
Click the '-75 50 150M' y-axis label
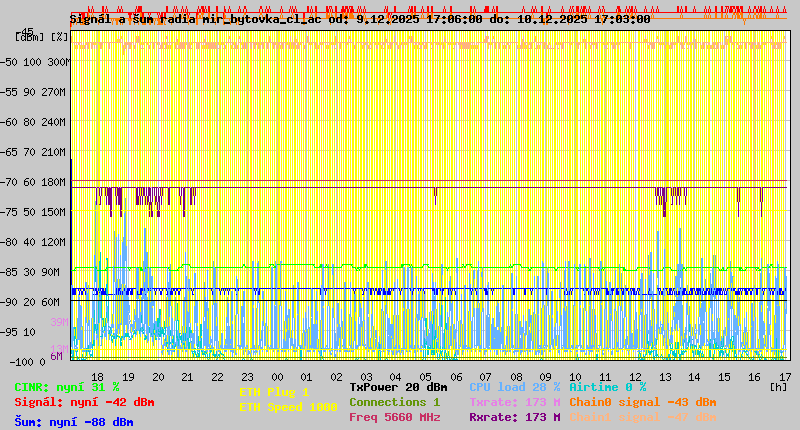35,212
